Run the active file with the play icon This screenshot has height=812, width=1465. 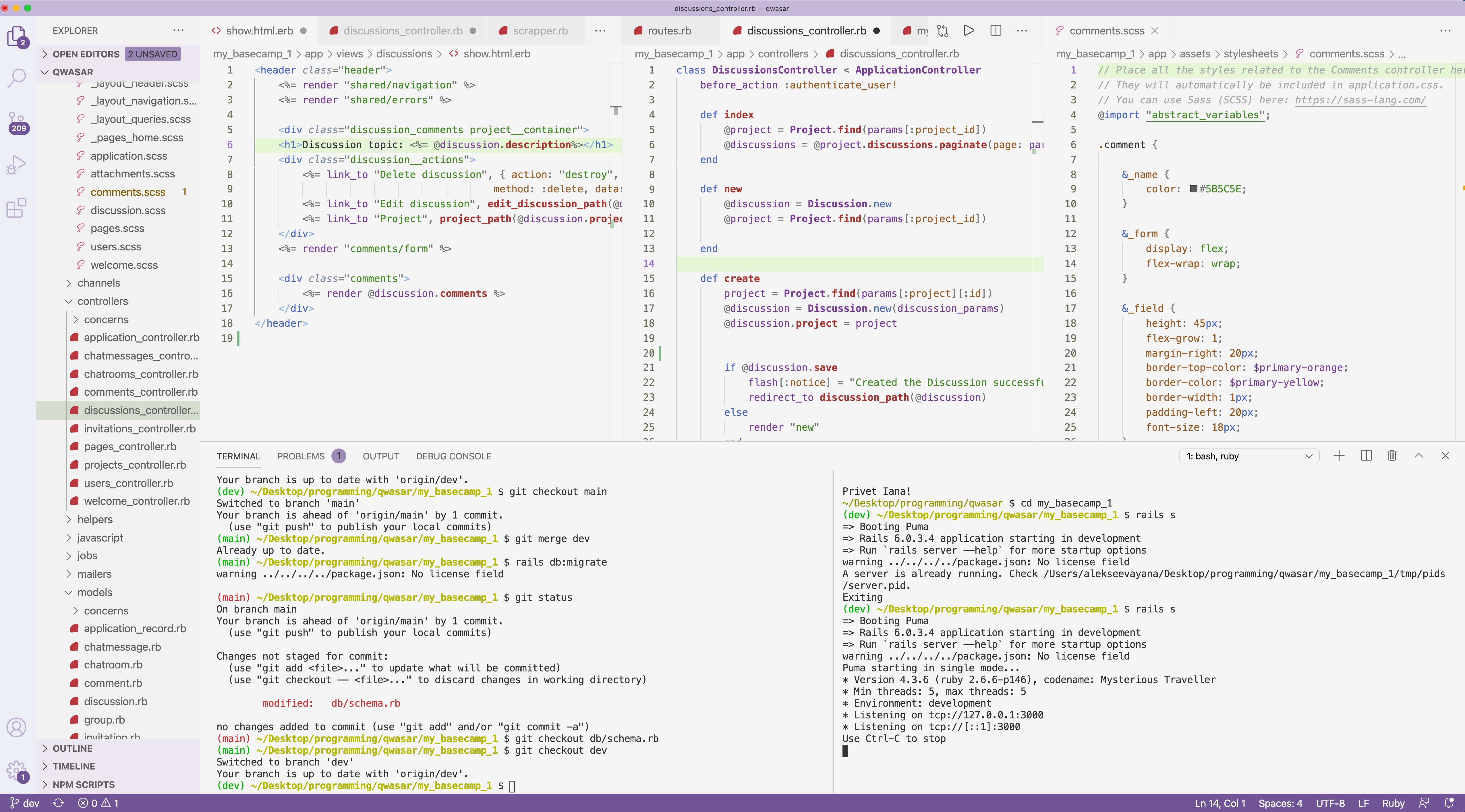pos(969,31)
